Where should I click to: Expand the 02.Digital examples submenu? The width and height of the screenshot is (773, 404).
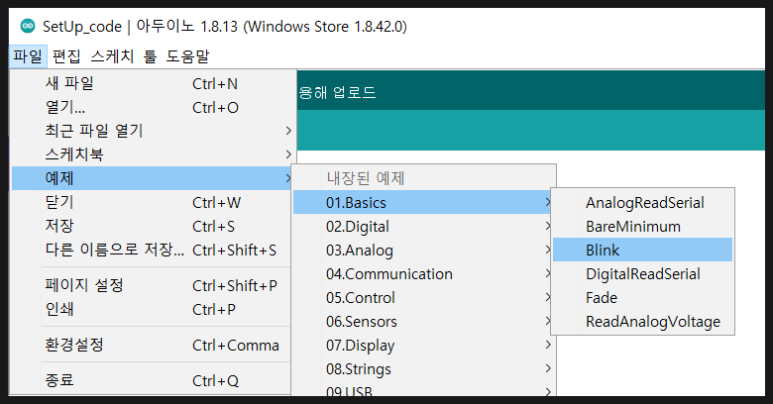click(422, 226)
